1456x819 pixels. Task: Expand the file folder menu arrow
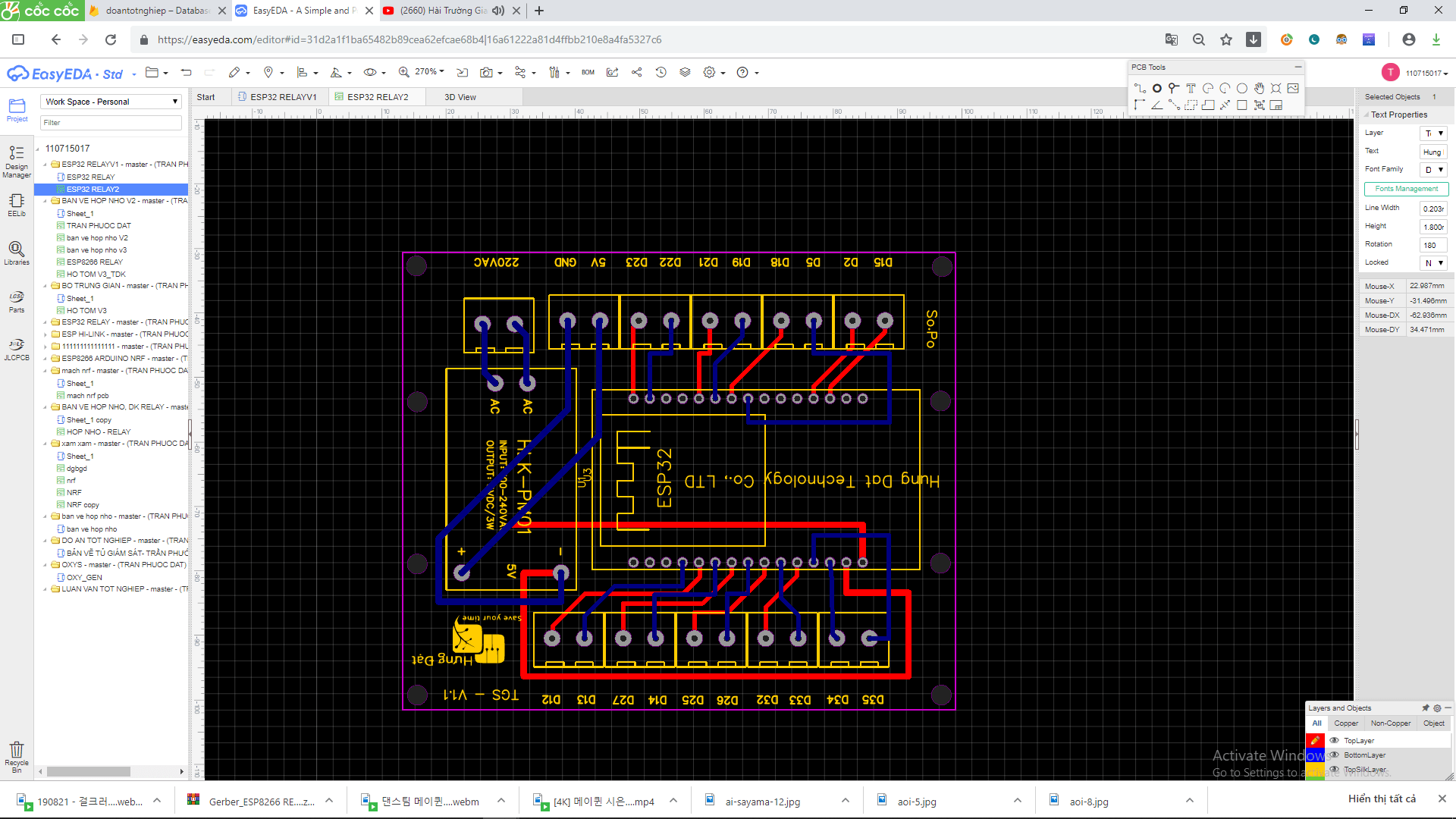pyautogui.click(x=165, y=74)
